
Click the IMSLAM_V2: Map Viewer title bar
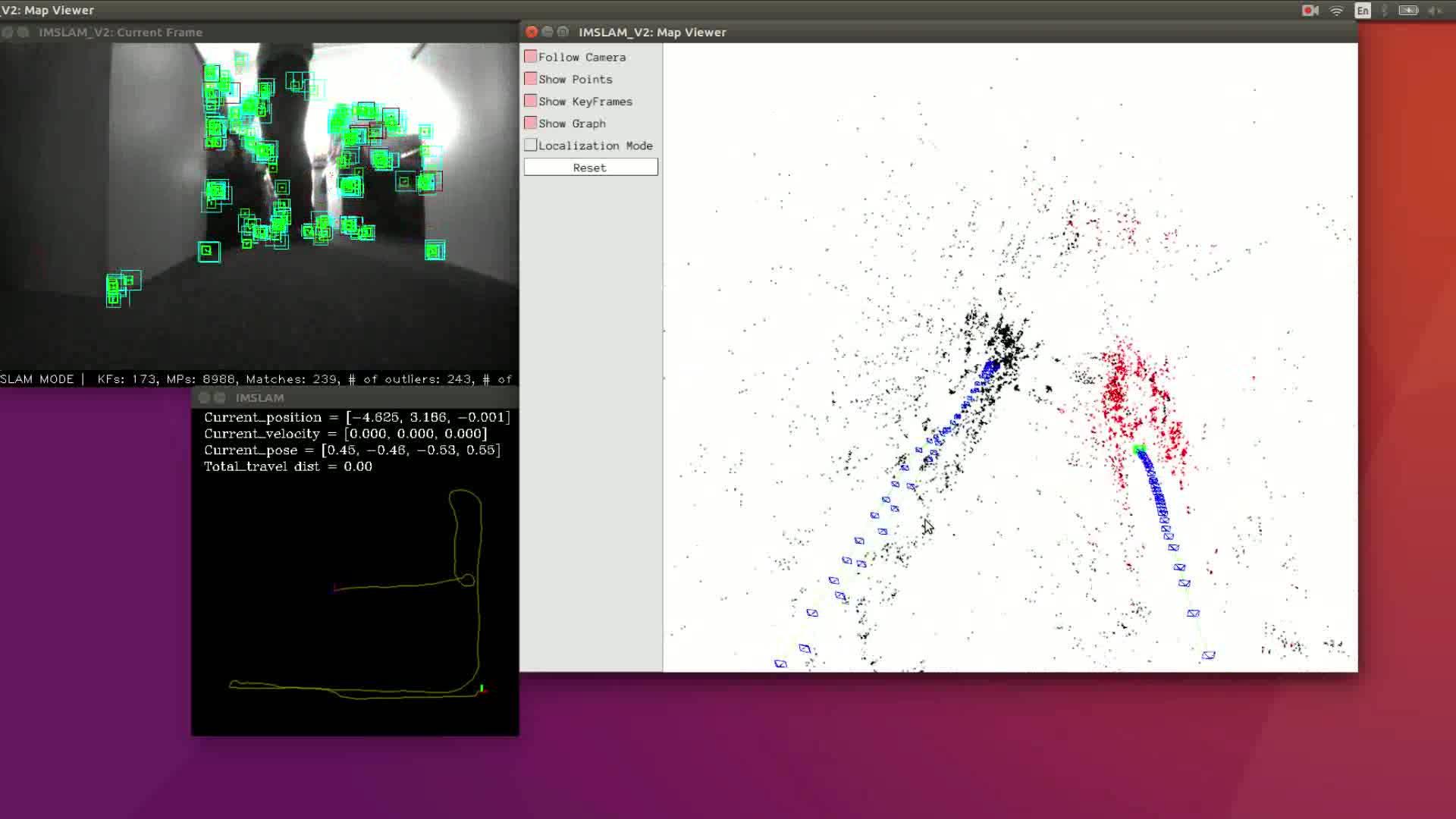[910, 32]
